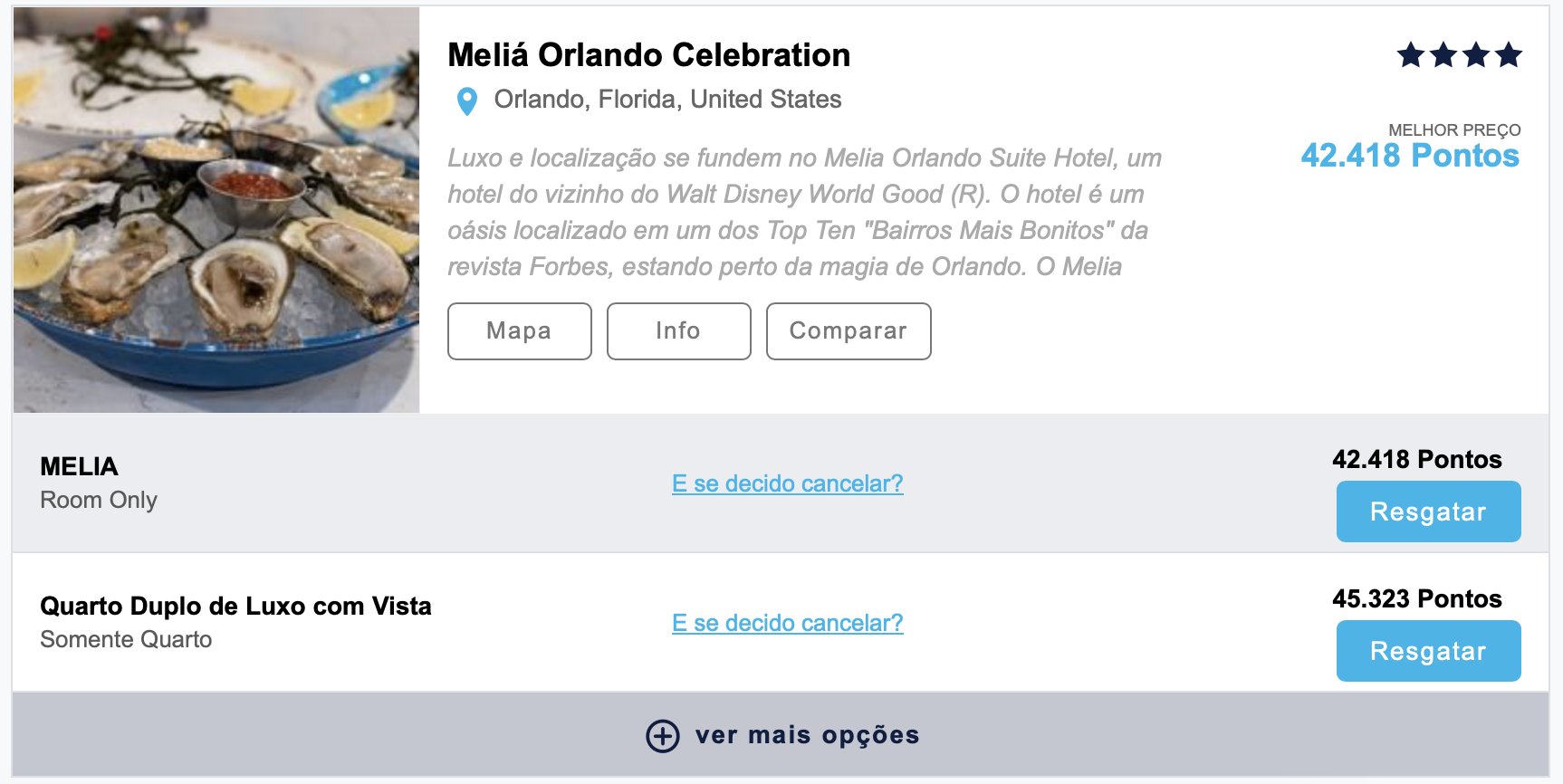
Task: Click the blue location pin icon
Action: click(x=467, y=100)
